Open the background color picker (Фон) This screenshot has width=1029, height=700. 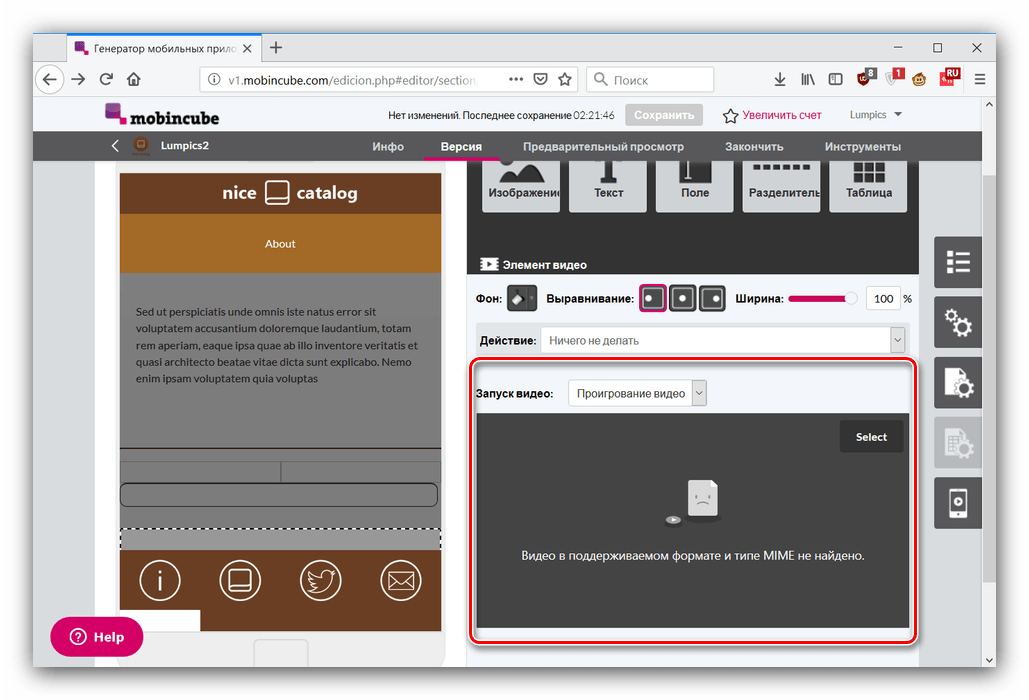[522, 299]
